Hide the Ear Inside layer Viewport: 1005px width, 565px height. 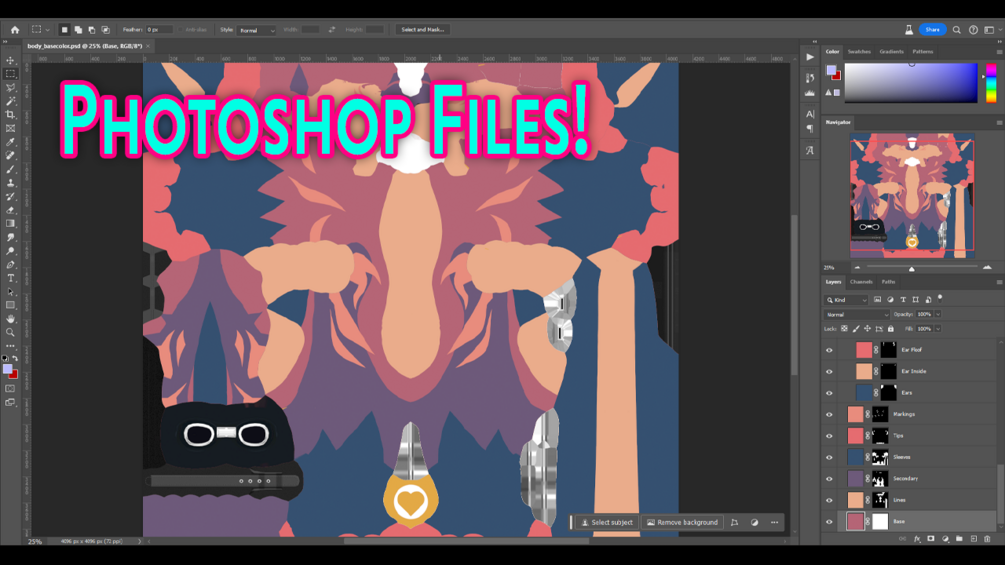point(829,372)
